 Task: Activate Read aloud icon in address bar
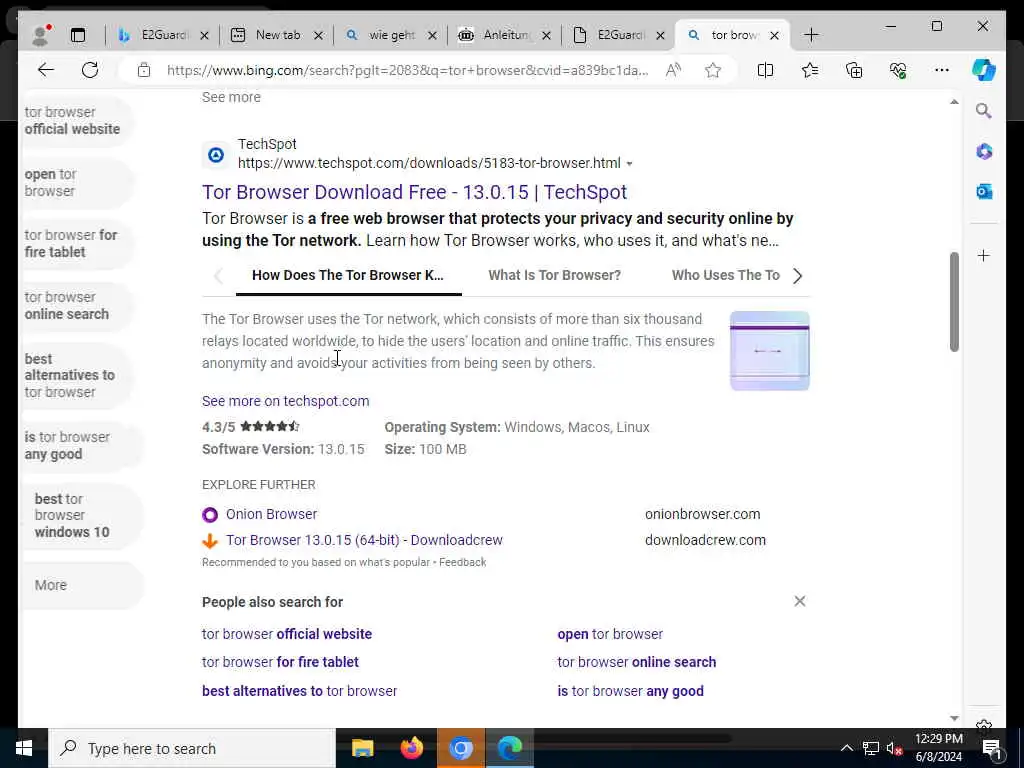tap(673, 70)
